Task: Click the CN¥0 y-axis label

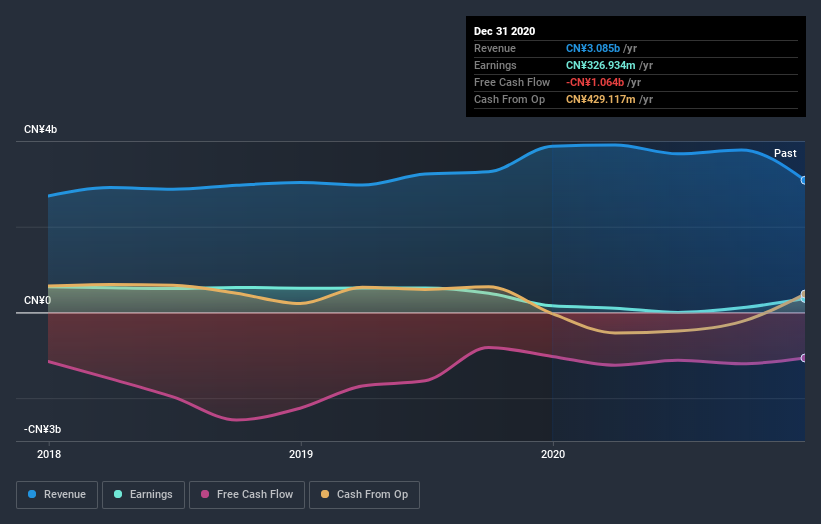Action: [x=38, y=300]
